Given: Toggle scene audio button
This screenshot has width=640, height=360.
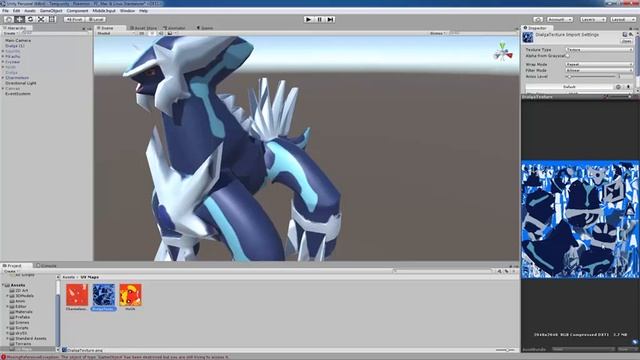Looking at the screenshot, I should coord(161,33).
